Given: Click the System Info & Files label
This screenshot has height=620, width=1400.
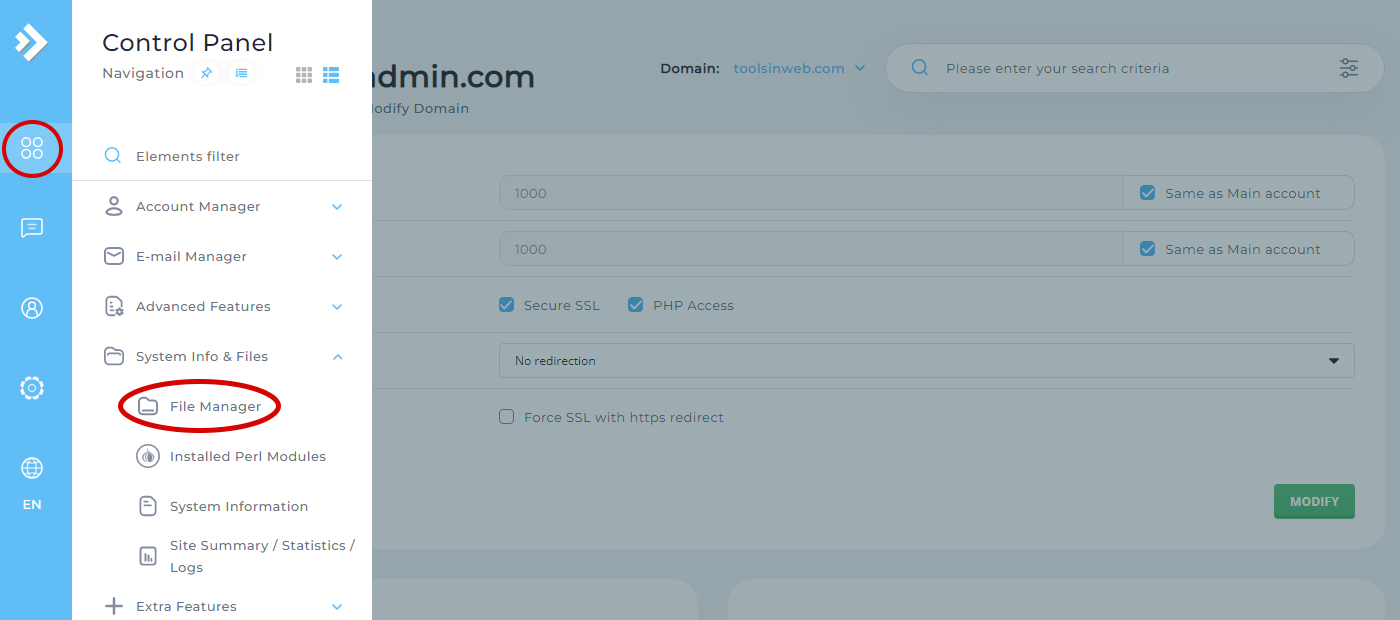Looking at the screenshot, I should pyautogui.click(x=202, y=356).
